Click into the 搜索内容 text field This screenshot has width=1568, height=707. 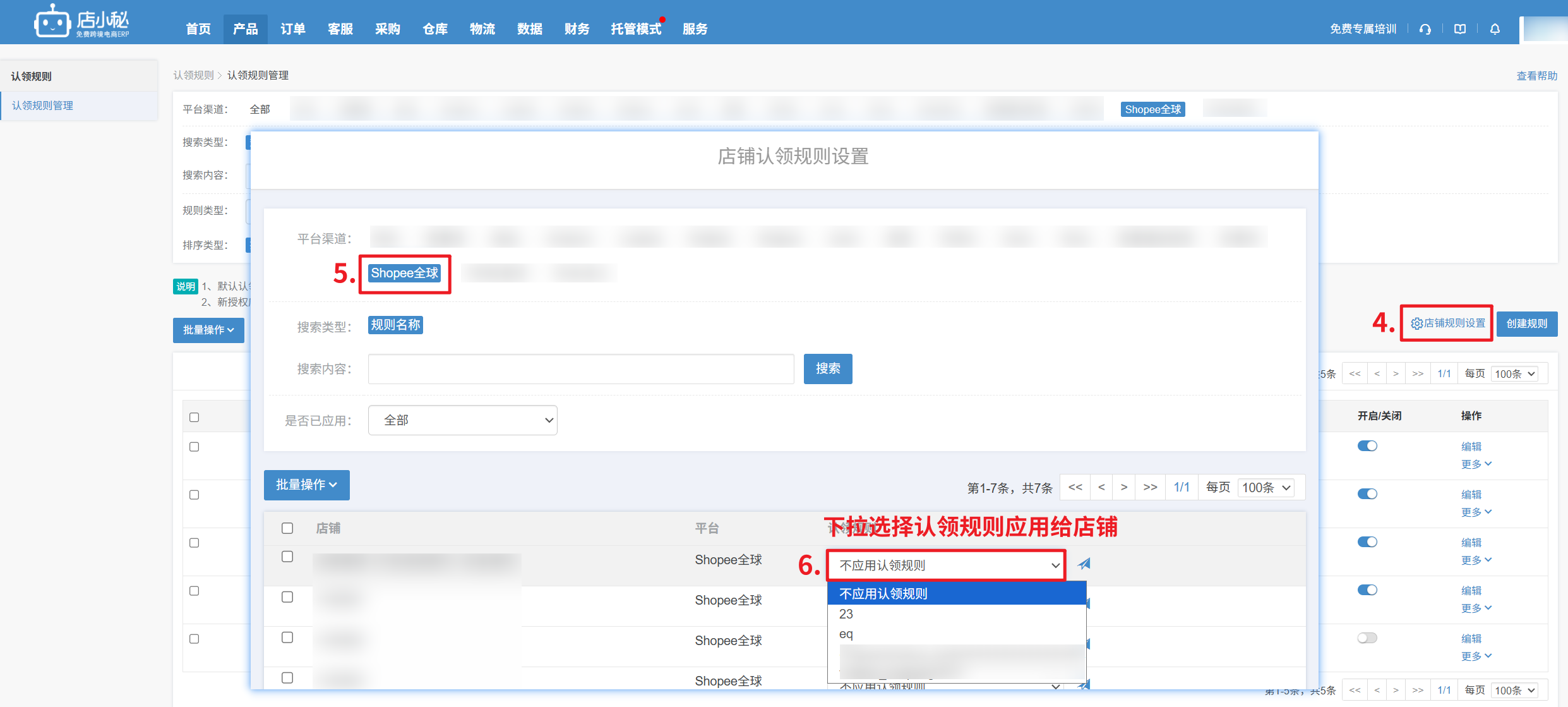[x=580, y=369]
